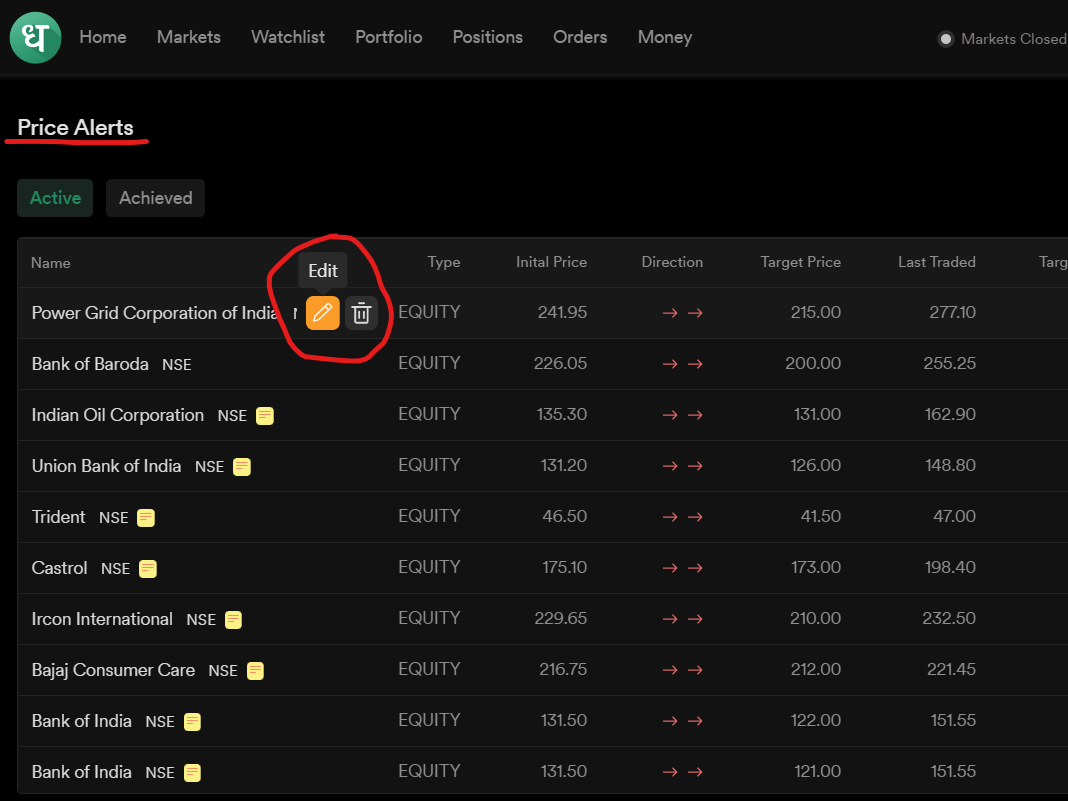Click Bank of India name with target 121.00

(82, 772)
